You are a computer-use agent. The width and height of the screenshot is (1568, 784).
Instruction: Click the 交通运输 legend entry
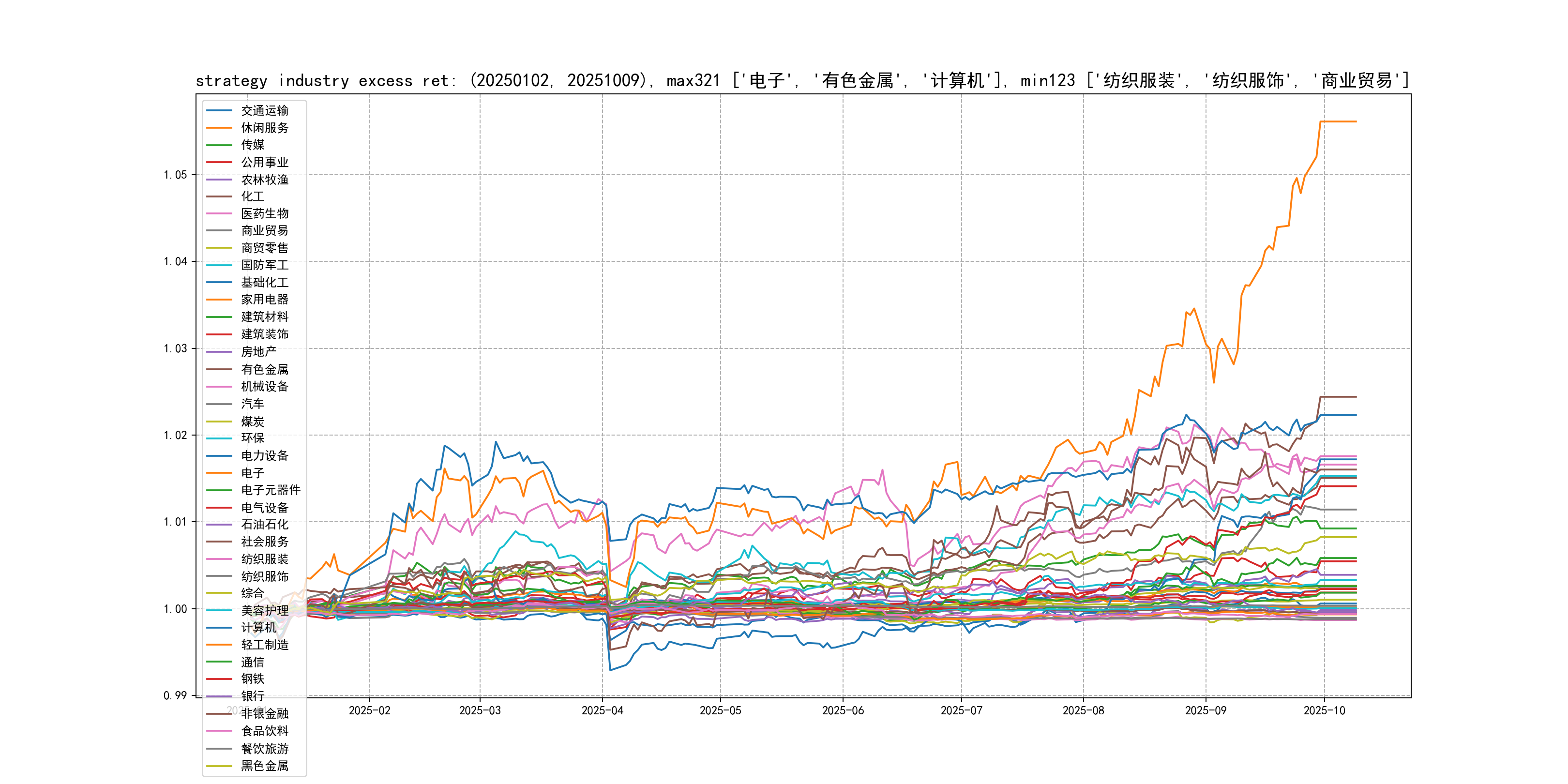coord(264,111)
